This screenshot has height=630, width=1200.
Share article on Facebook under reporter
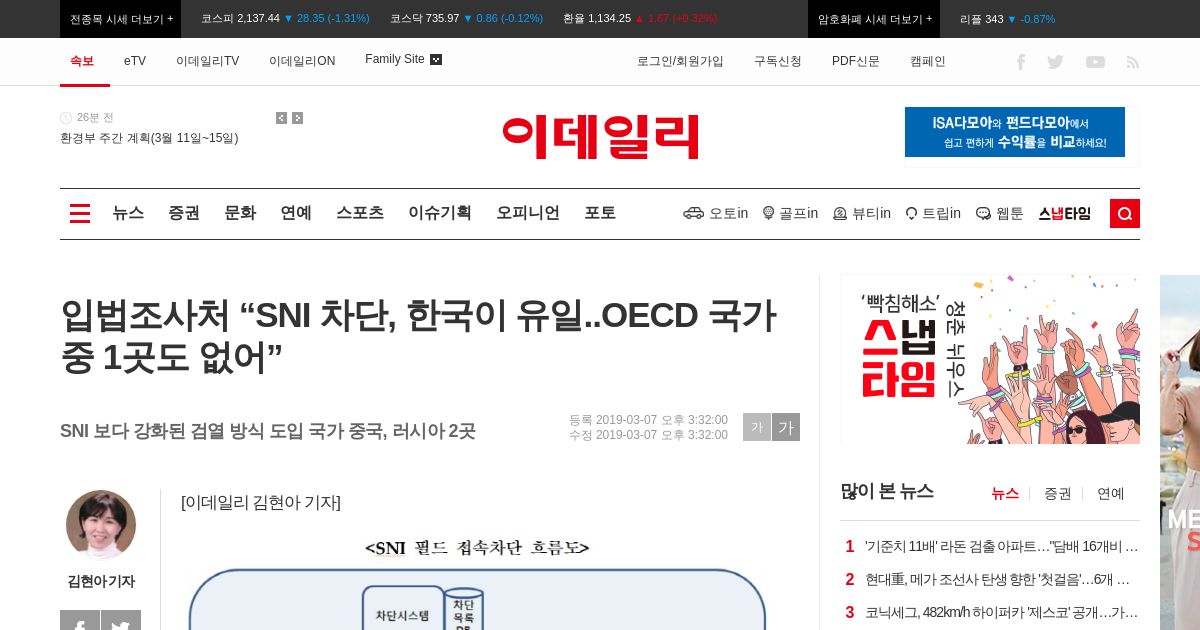point(80,622)
